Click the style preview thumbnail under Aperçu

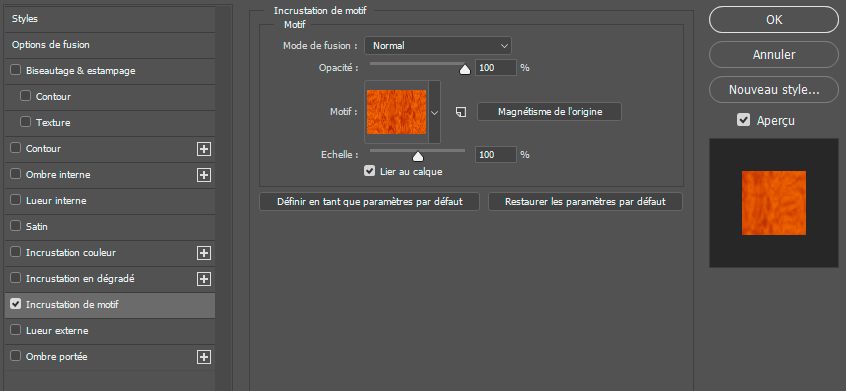[x=774, y=203]
